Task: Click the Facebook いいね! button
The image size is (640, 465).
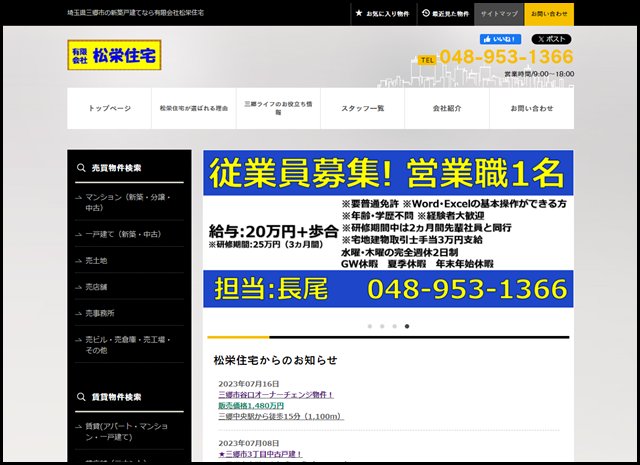Action: [x=500, y=39]
